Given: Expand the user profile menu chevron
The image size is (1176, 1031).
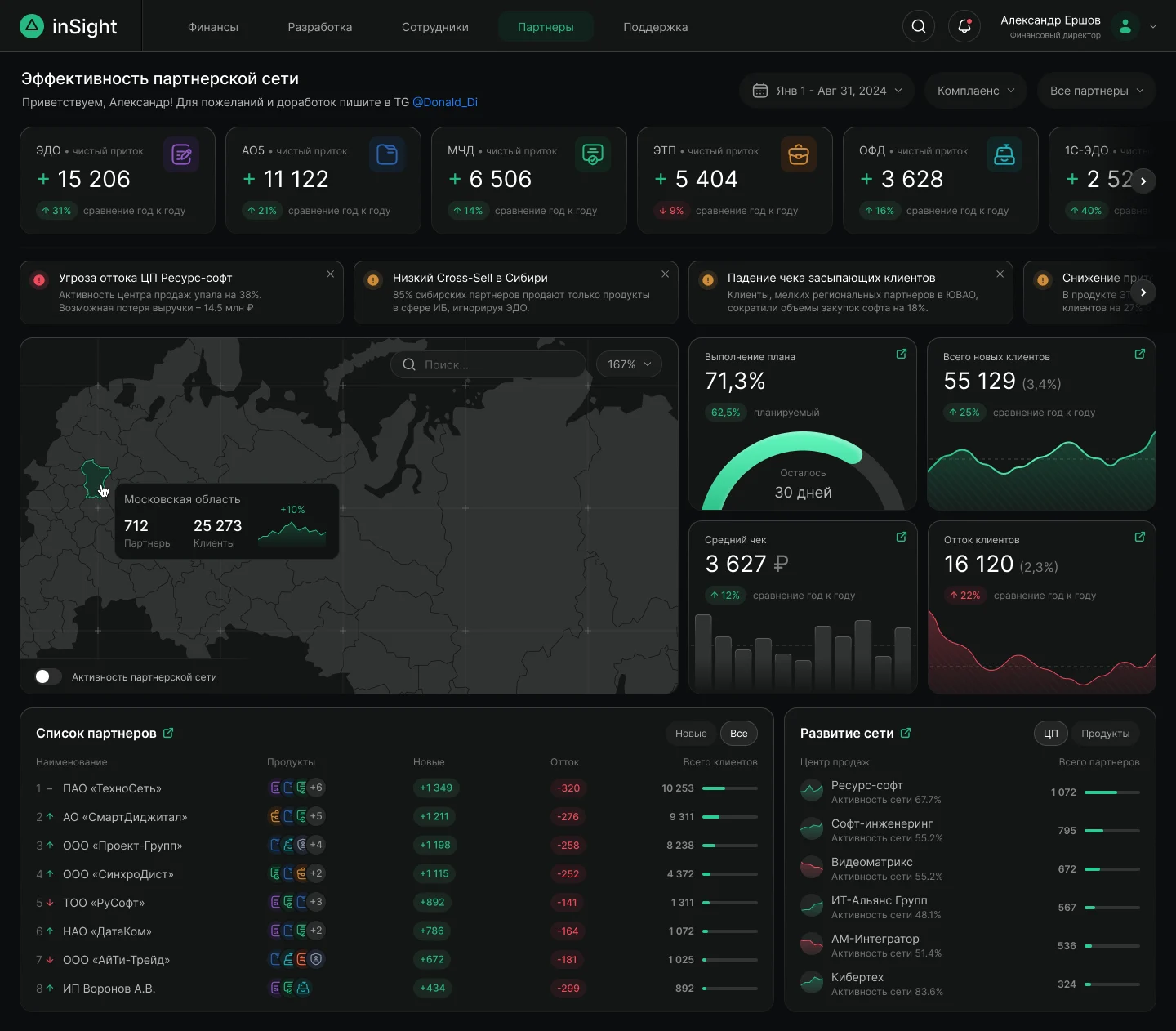Looking at the screenshot, I should tap(1153, 26).
